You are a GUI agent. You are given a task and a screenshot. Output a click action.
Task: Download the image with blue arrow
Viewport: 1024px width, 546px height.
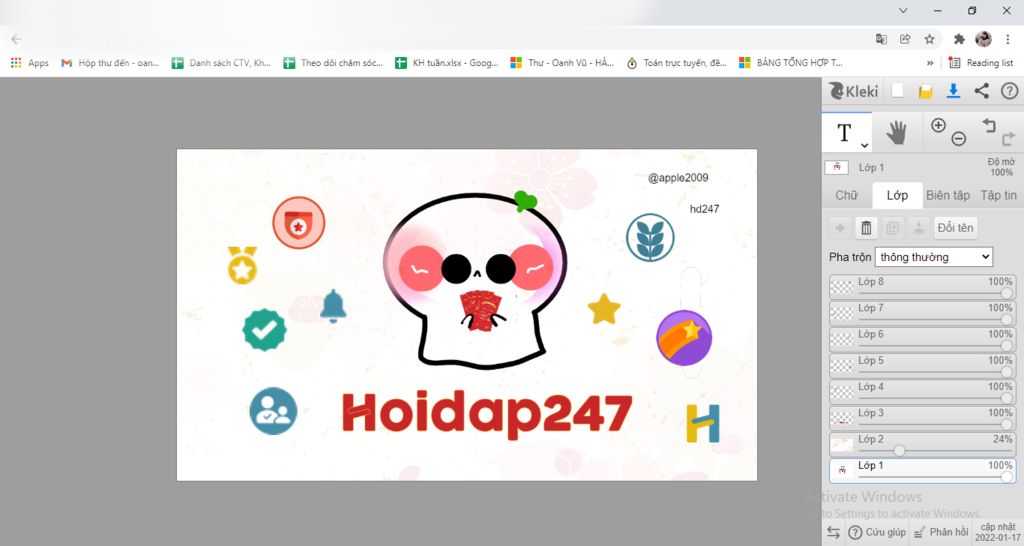click(x=953, y=91)
